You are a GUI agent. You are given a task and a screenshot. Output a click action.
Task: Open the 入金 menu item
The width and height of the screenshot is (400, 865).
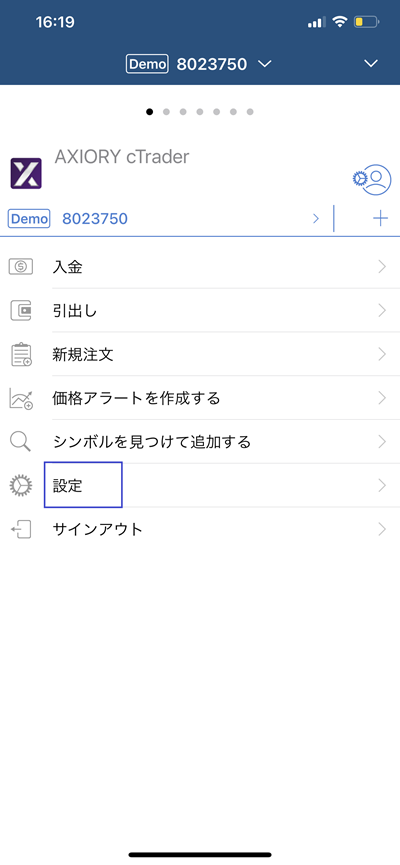pyautogui.click(x=200, y=267)
